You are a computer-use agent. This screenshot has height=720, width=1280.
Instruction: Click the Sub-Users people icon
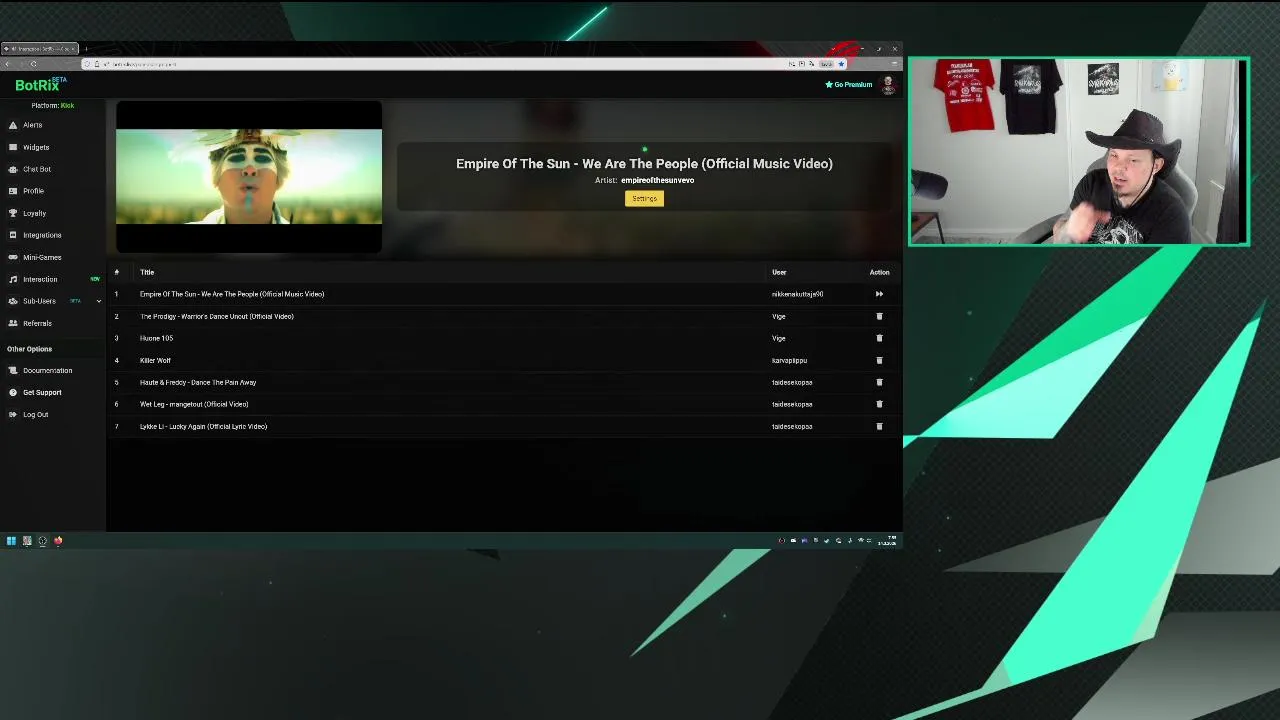(12, 301)
